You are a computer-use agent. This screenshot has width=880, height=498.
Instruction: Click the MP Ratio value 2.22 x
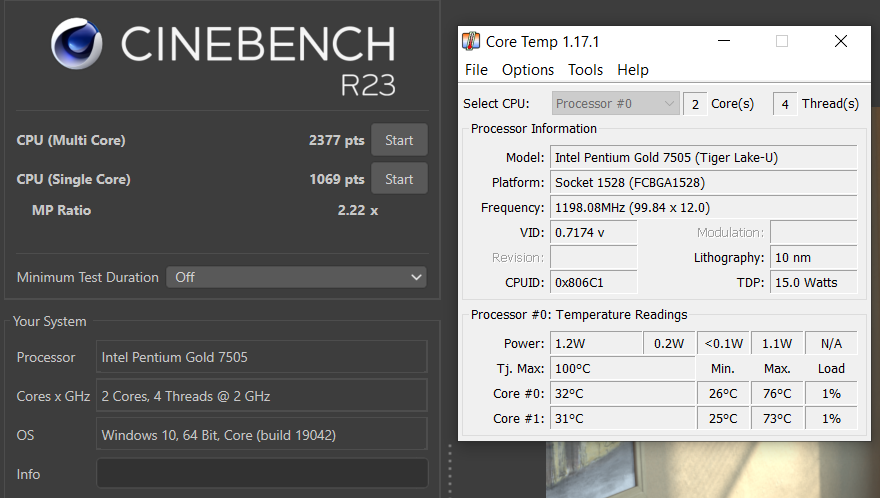[x=358, y=211]
